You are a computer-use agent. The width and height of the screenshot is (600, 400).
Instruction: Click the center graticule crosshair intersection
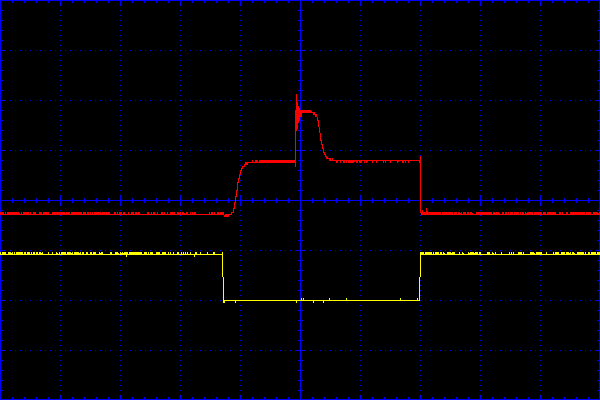pyautogui.click(x=301, y=201)
